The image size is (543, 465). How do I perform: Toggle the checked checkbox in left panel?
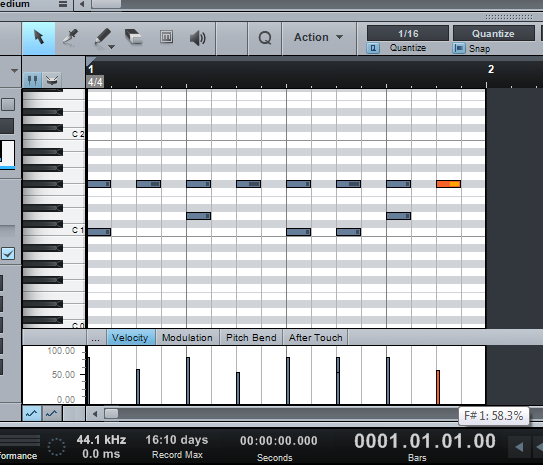pos(8,253)
